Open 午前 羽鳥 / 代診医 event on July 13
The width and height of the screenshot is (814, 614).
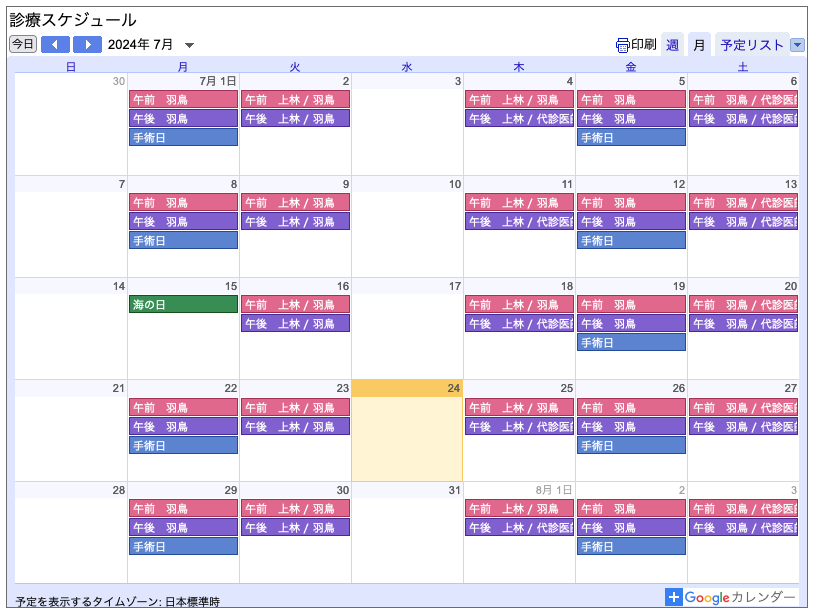coord(743,202)
